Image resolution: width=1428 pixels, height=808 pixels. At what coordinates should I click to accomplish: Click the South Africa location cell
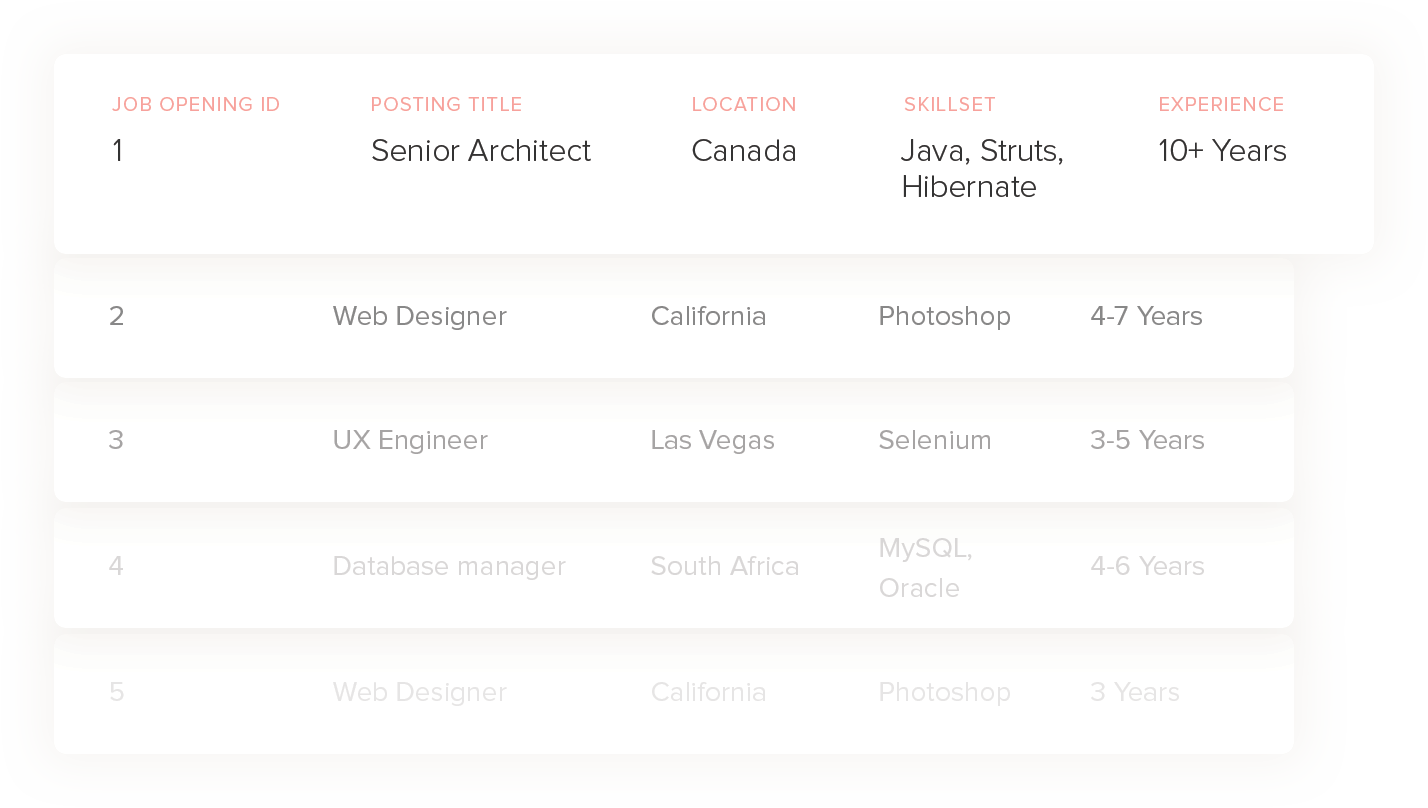725,567
